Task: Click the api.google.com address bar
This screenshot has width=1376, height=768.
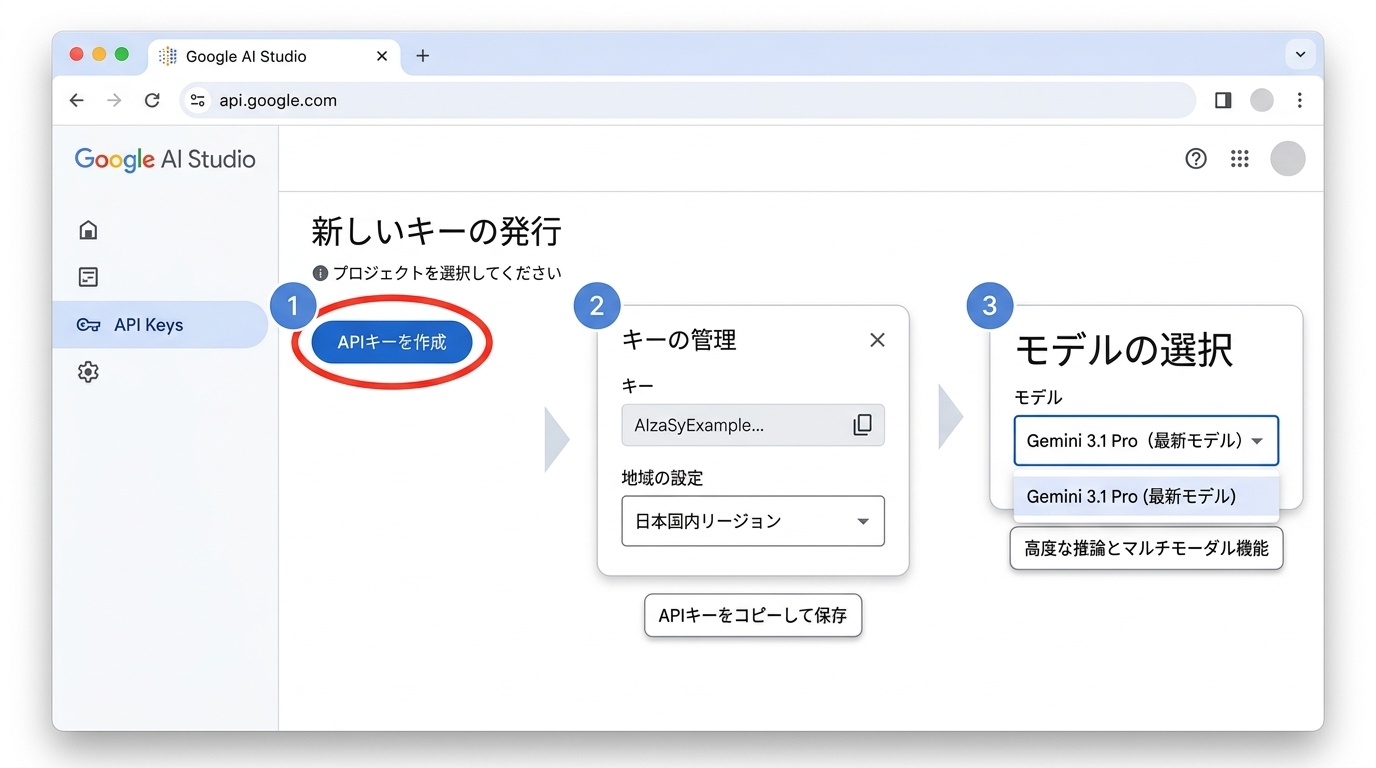Action: [x=278, y=100]
